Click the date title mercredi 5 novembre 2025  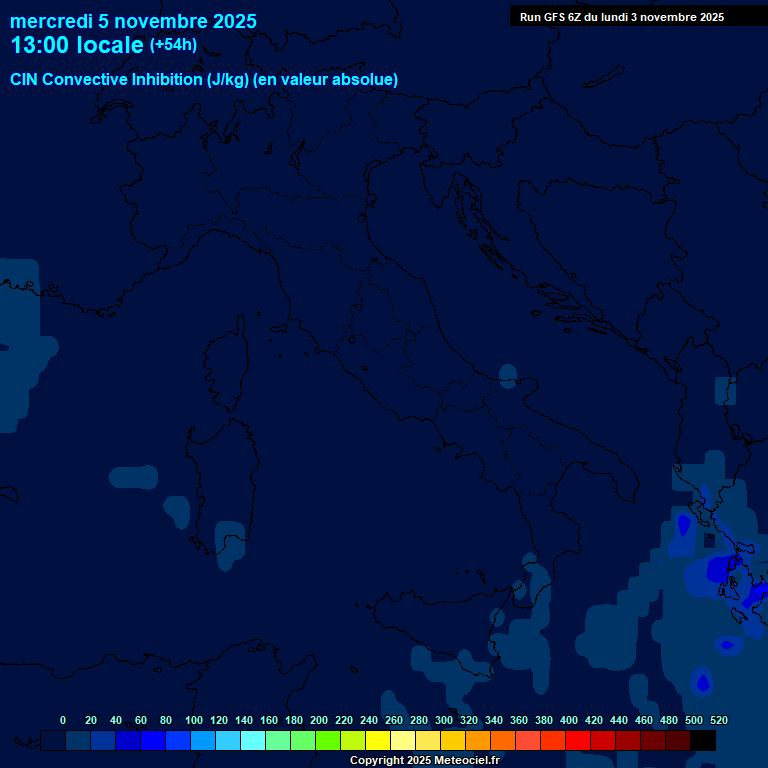pyautogui.click(x=133, y=21)
